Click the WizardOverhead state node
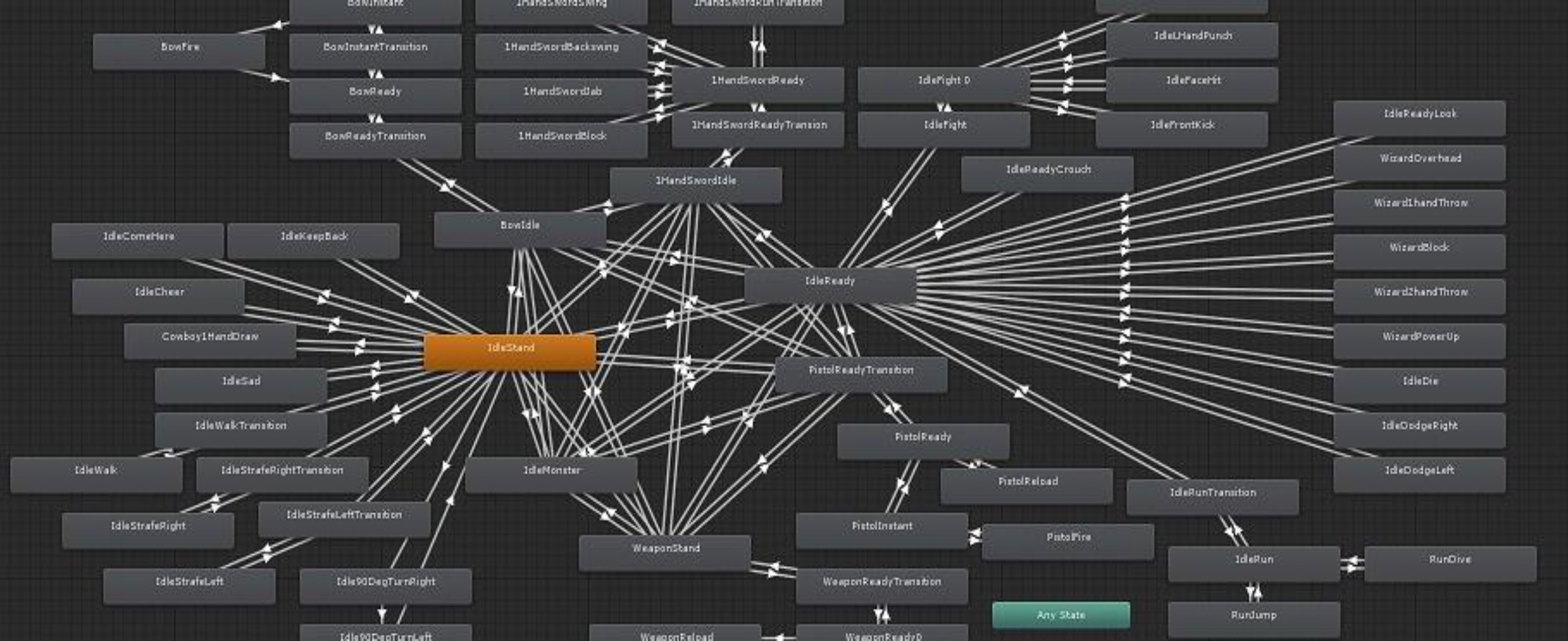This screenshot has width=1568, height=641. point(1420,162)
